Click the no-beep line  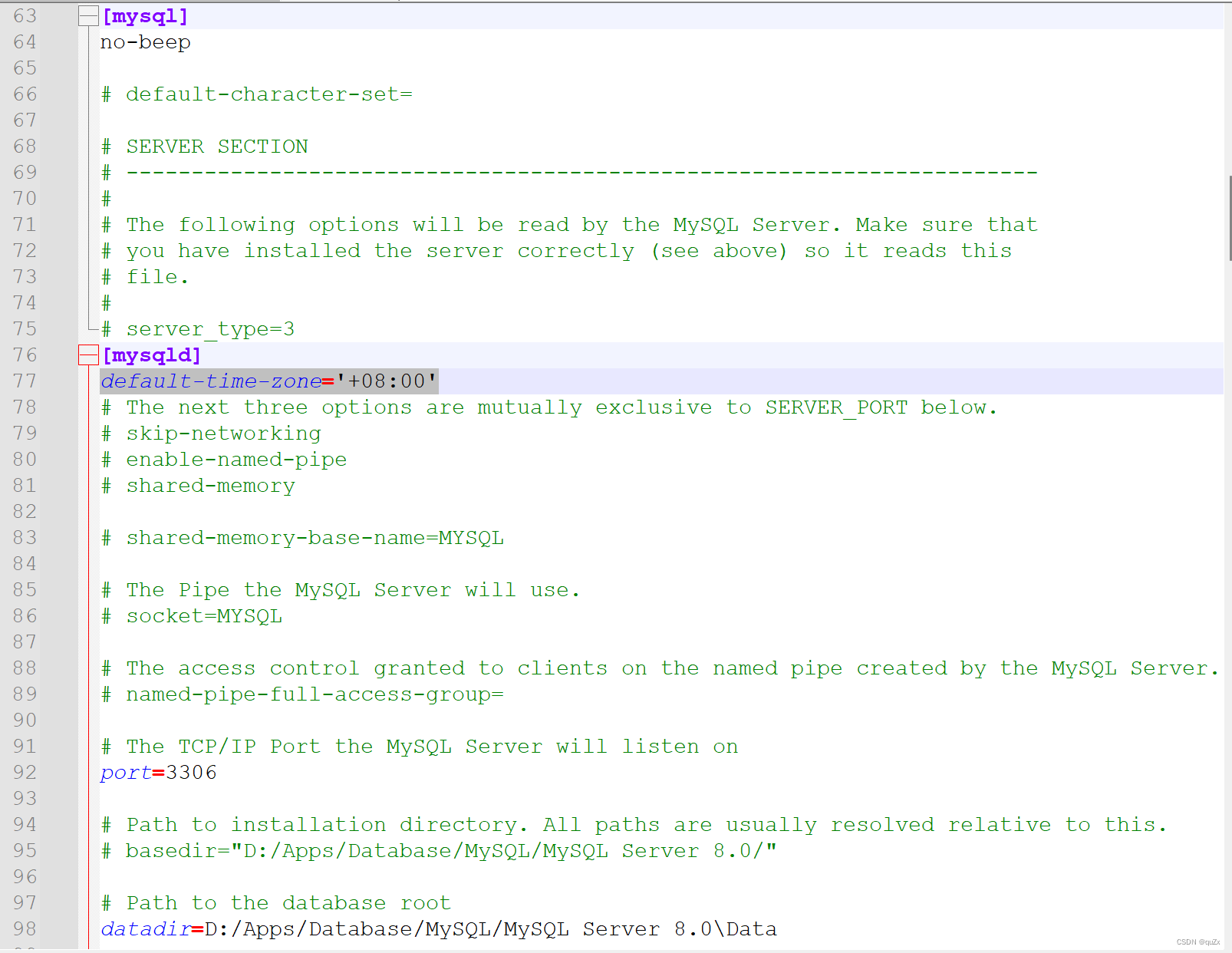tap(146, 42)
